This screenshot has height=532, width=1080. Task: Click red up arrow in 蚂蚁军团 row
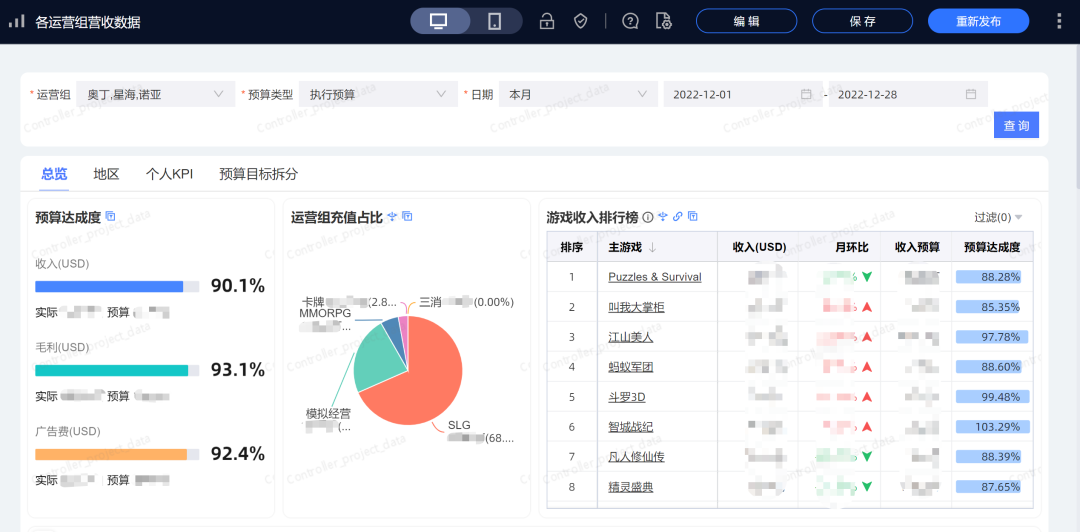(867, 367)
